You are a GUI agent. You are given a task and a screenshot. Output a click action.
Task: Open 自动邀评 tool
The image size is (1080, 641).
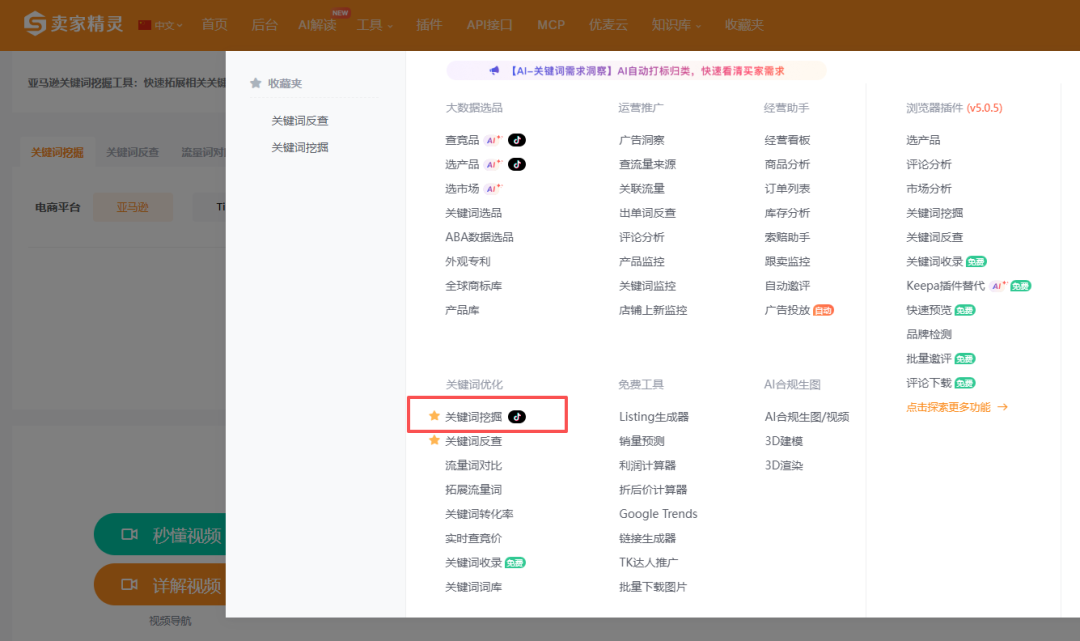tap(787, 286)
